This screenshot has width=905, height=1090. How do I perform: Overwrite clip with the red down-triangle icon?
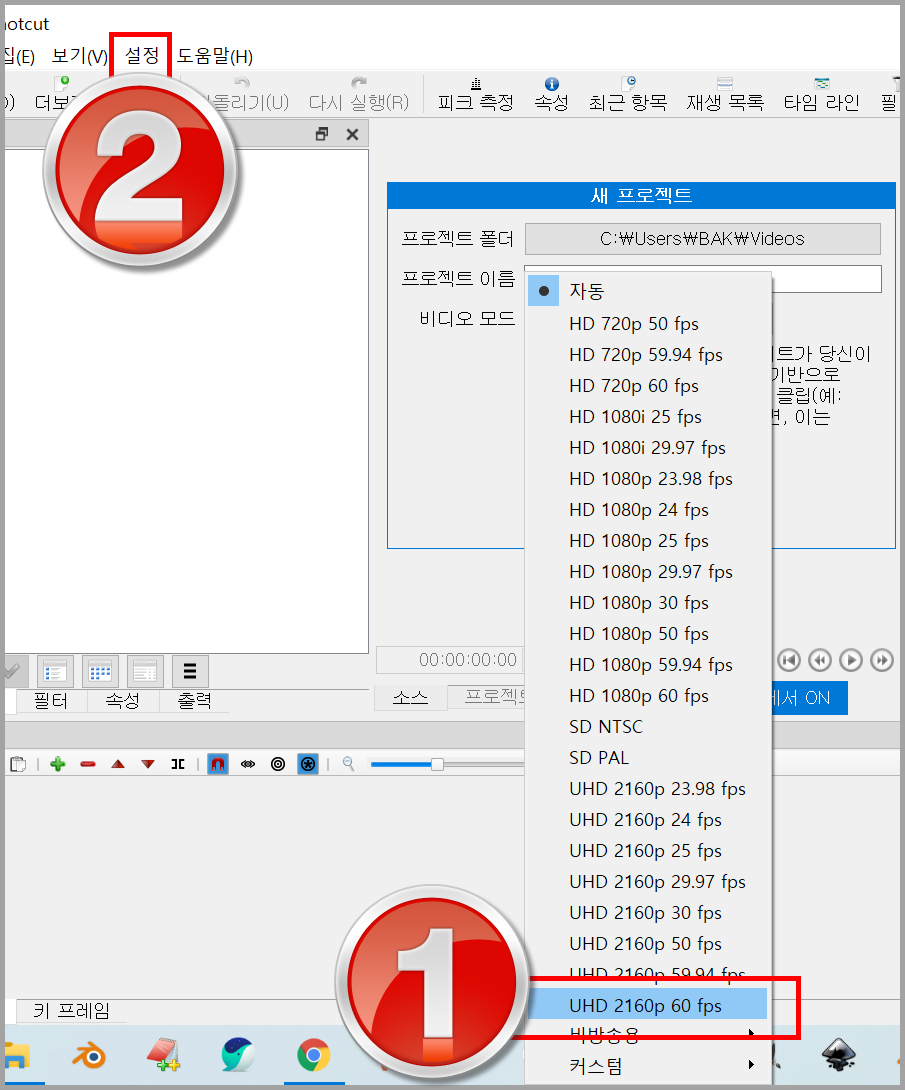point(148,764)
